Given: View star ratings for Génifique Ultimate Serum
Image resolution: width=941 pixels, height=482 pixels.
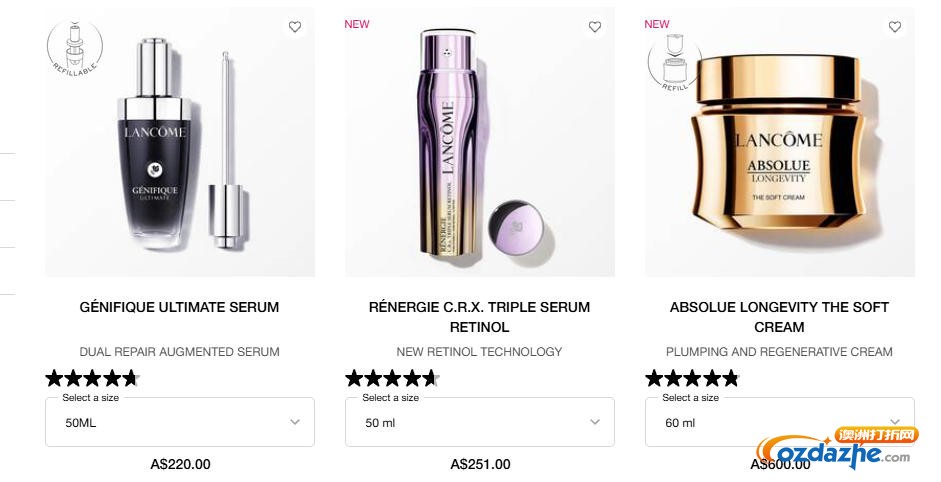Looking at the screenshot, I should pyautogui.click(x=92, y=378).
